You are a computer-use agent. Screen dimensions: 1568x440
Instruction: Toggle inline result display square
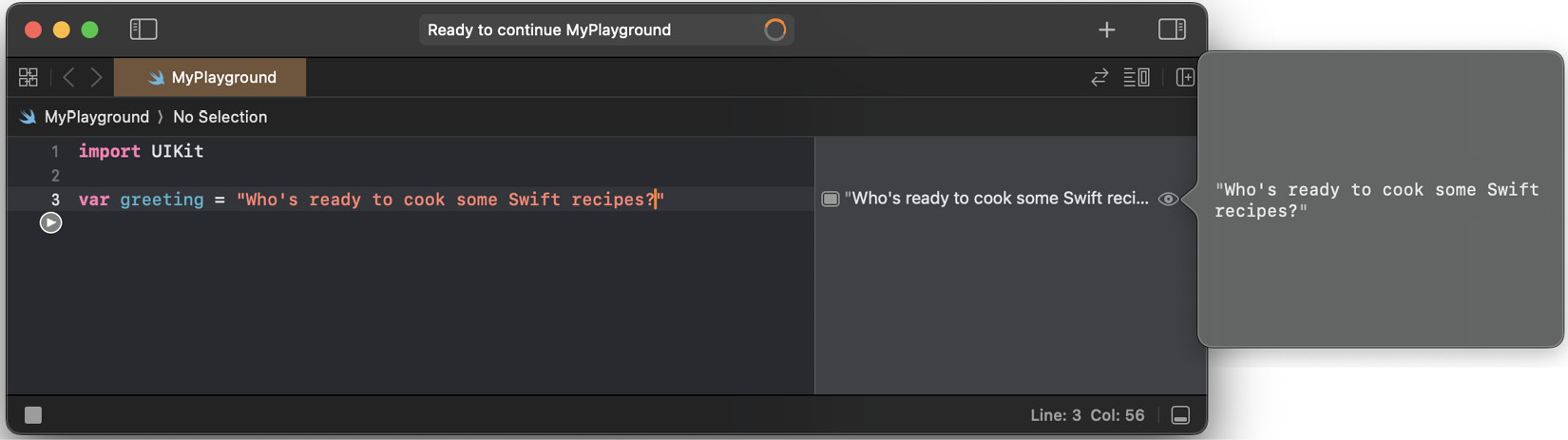(x=830, y=199)
